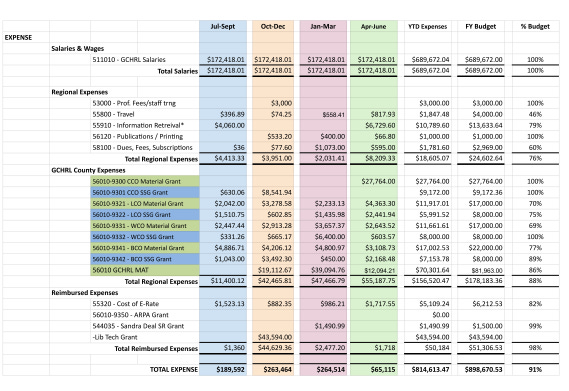
Task: Click the 56010 GCHRL MAT cell
Action: tap(145, 270)
